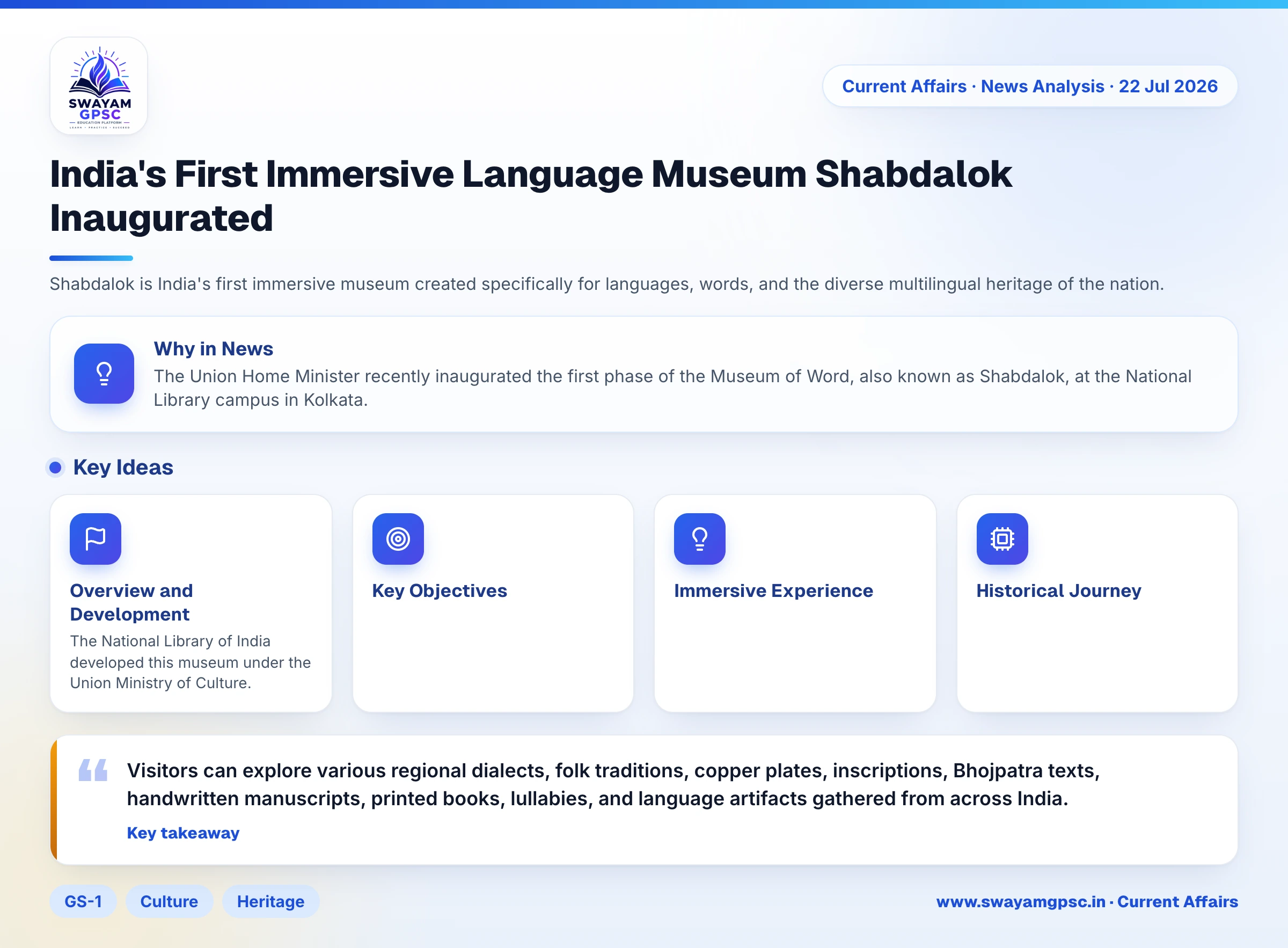Screen dimensions: 1288x948
Task: Click the blue bullet beside Key Ideas
Action: [x=55, y=468]
